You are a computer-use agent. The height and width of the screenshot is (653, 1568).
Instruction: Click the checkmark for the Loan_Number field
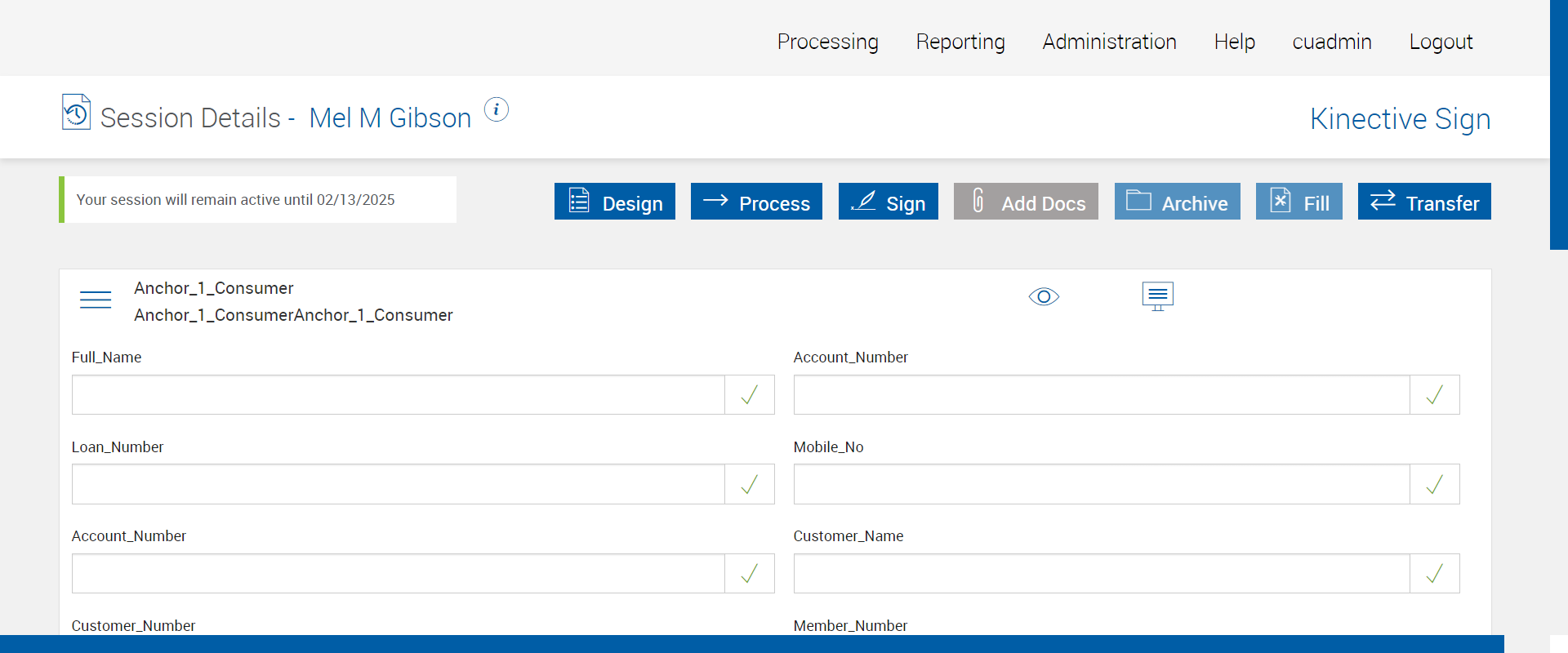750,485
